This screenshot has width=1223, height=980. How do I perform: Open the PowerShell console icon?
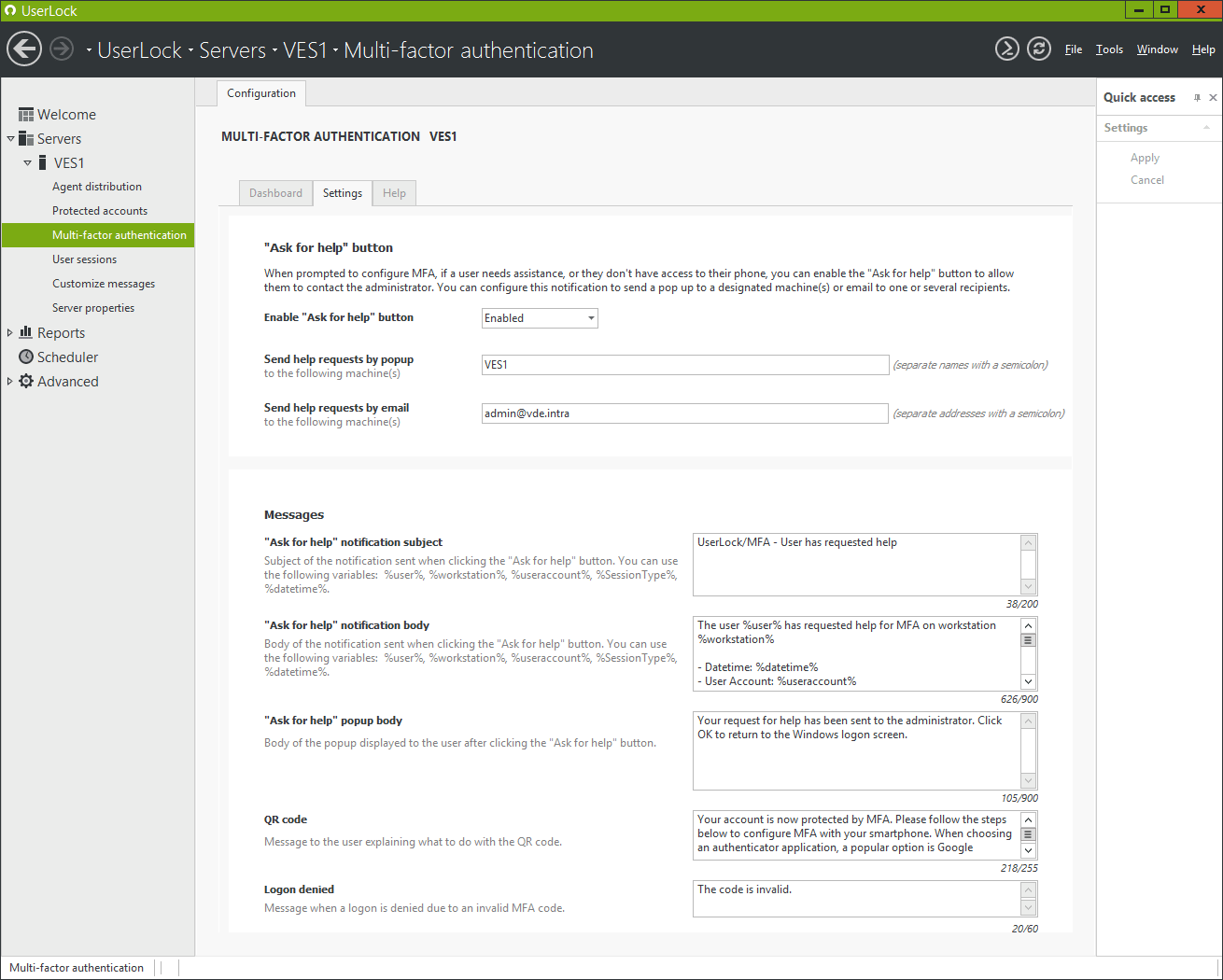coord(1006,49)
